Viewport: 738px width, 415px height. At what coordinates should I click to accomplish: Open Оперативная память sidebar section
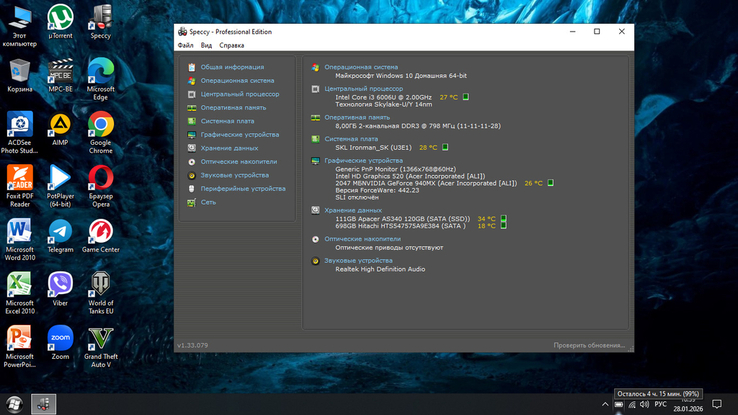(x=233, y=107)
